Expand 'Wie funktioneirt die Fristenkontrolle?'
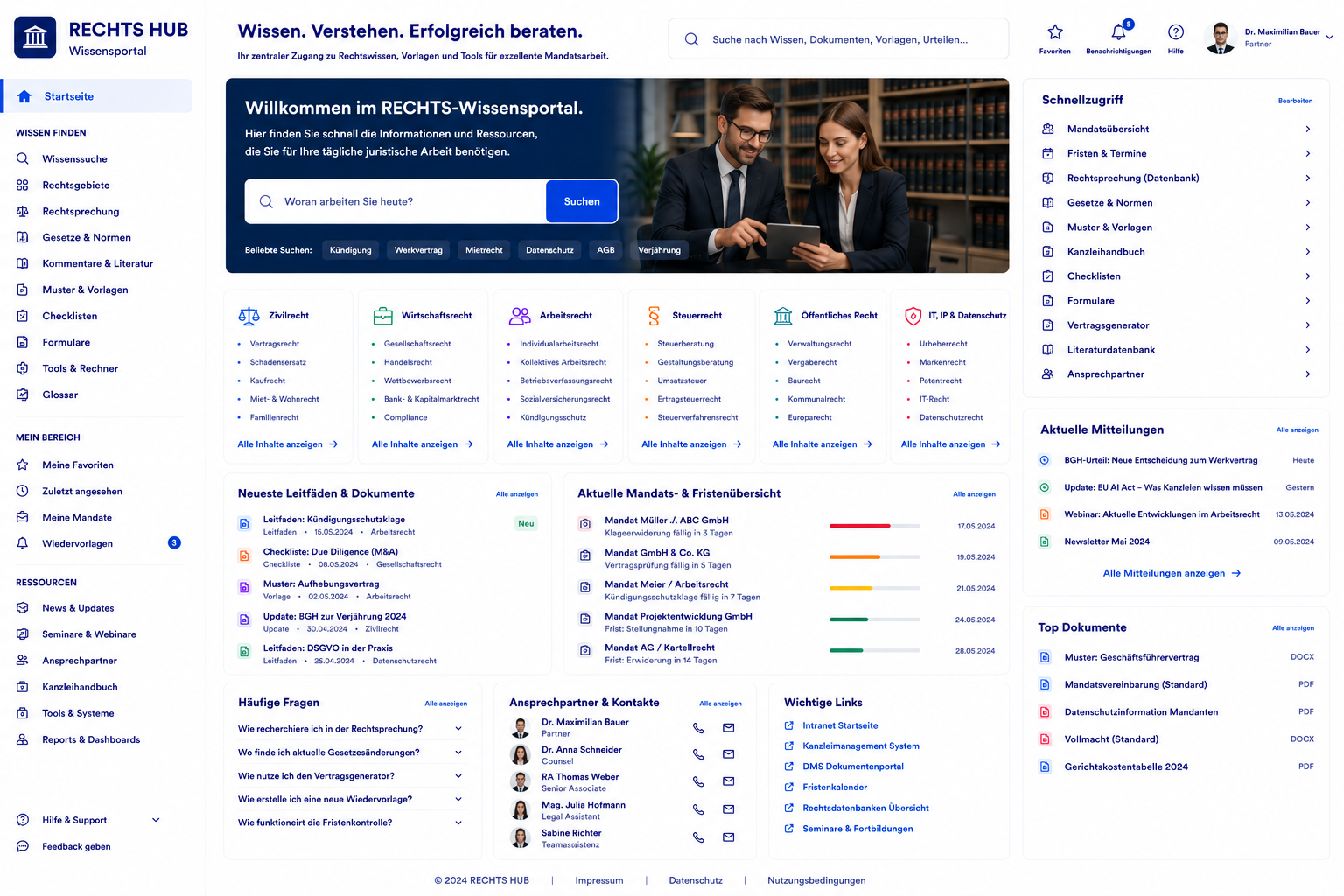The width and height of the screenshot is (1344, 896). click(458, 822)
